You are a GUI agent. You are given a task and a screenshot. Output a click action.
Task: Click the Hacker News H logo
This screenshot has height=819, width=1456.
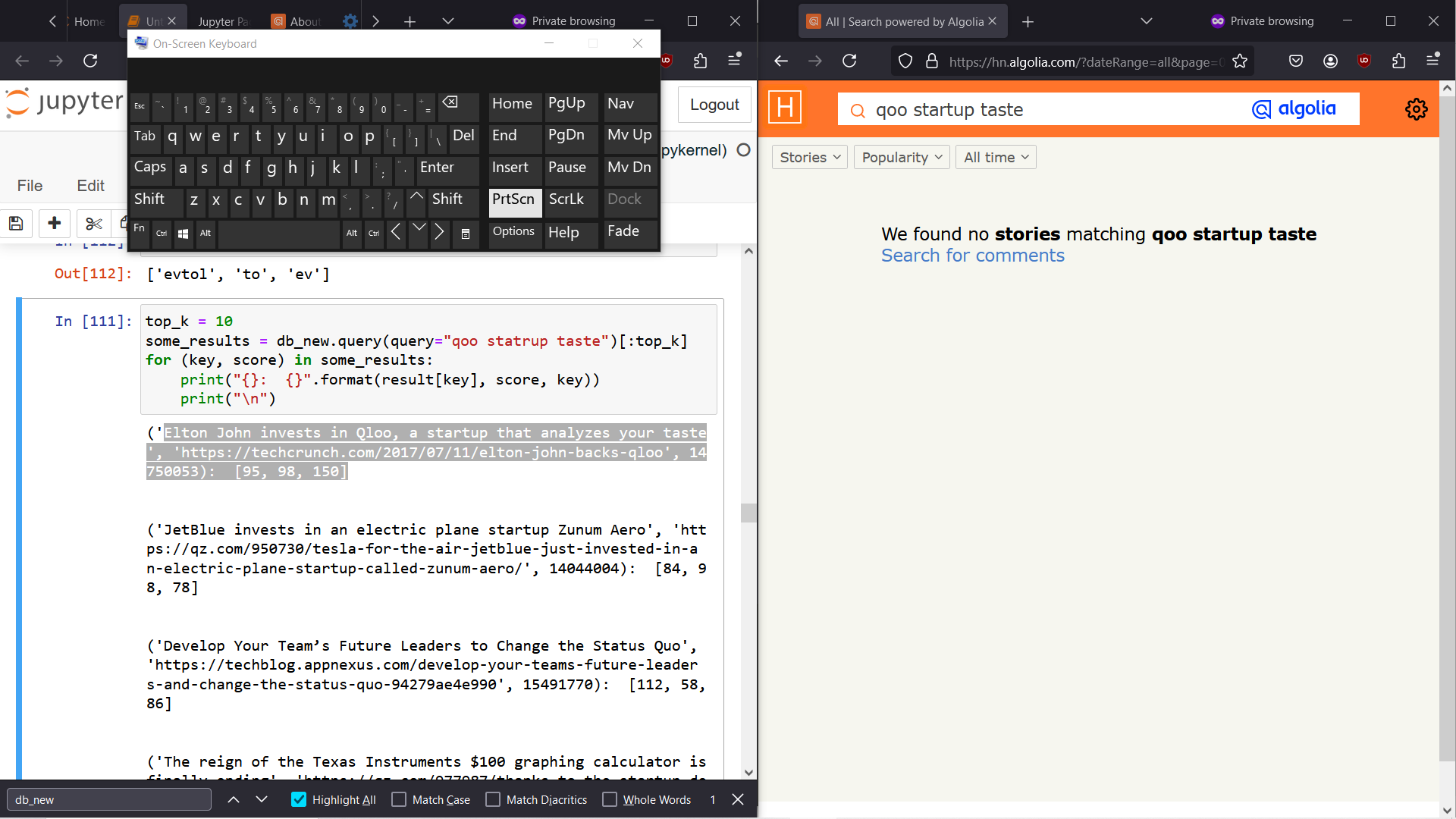(x=785, y=108)
